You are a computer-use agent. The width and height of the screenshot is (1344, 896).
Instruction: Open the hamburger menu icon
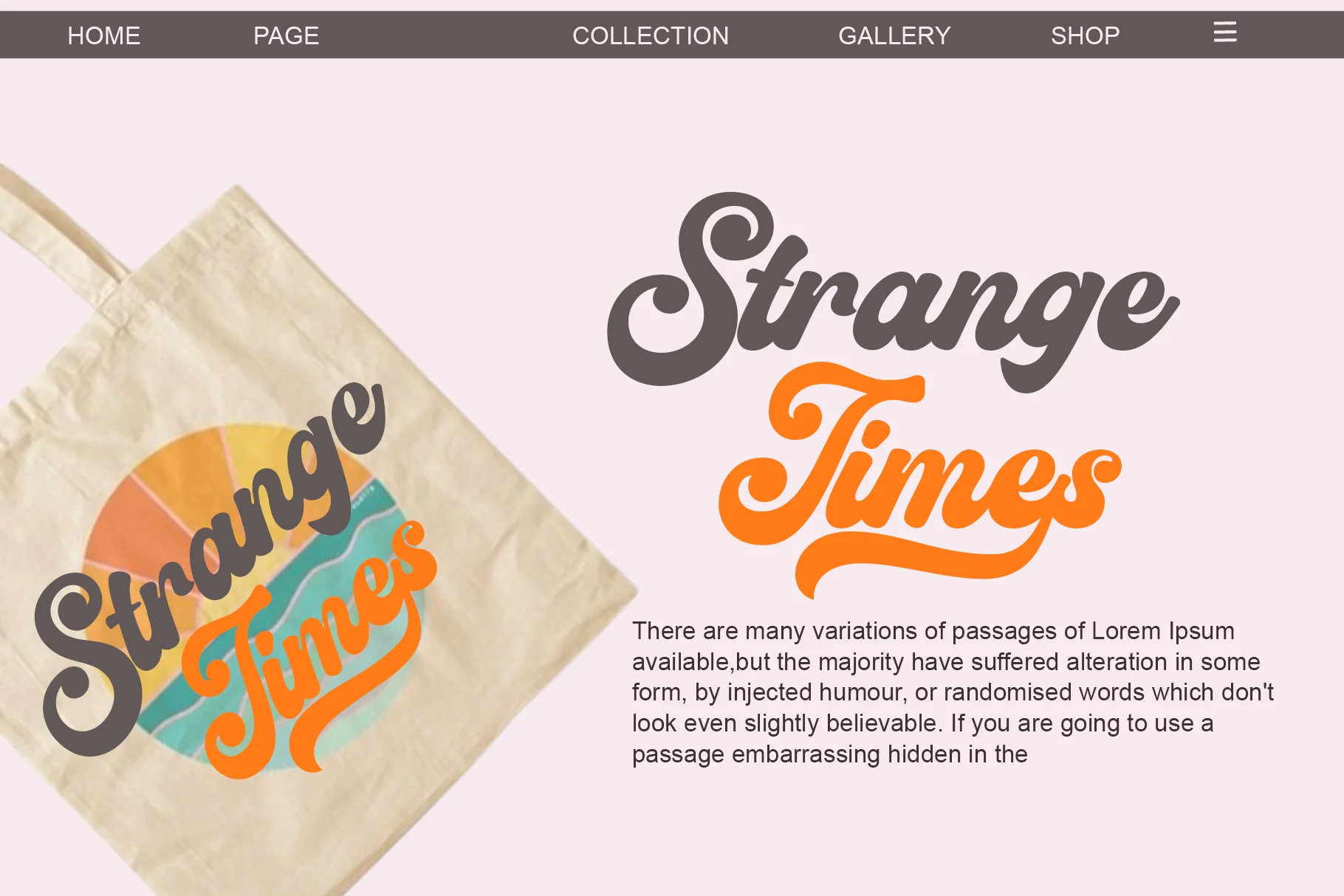tap(1224, 32)
